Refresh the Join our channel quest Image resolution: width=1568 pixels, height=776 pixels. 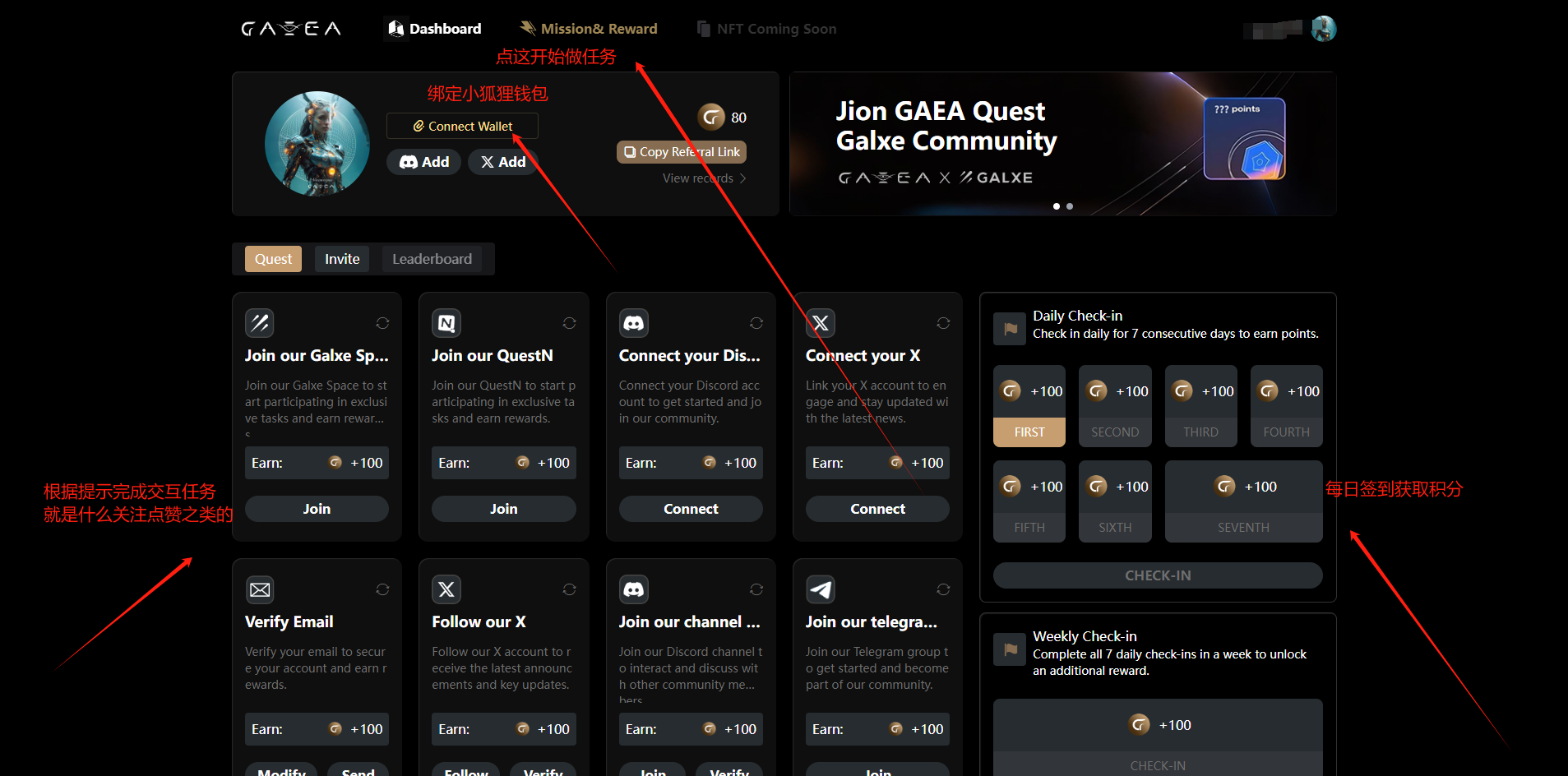point(756,589)
